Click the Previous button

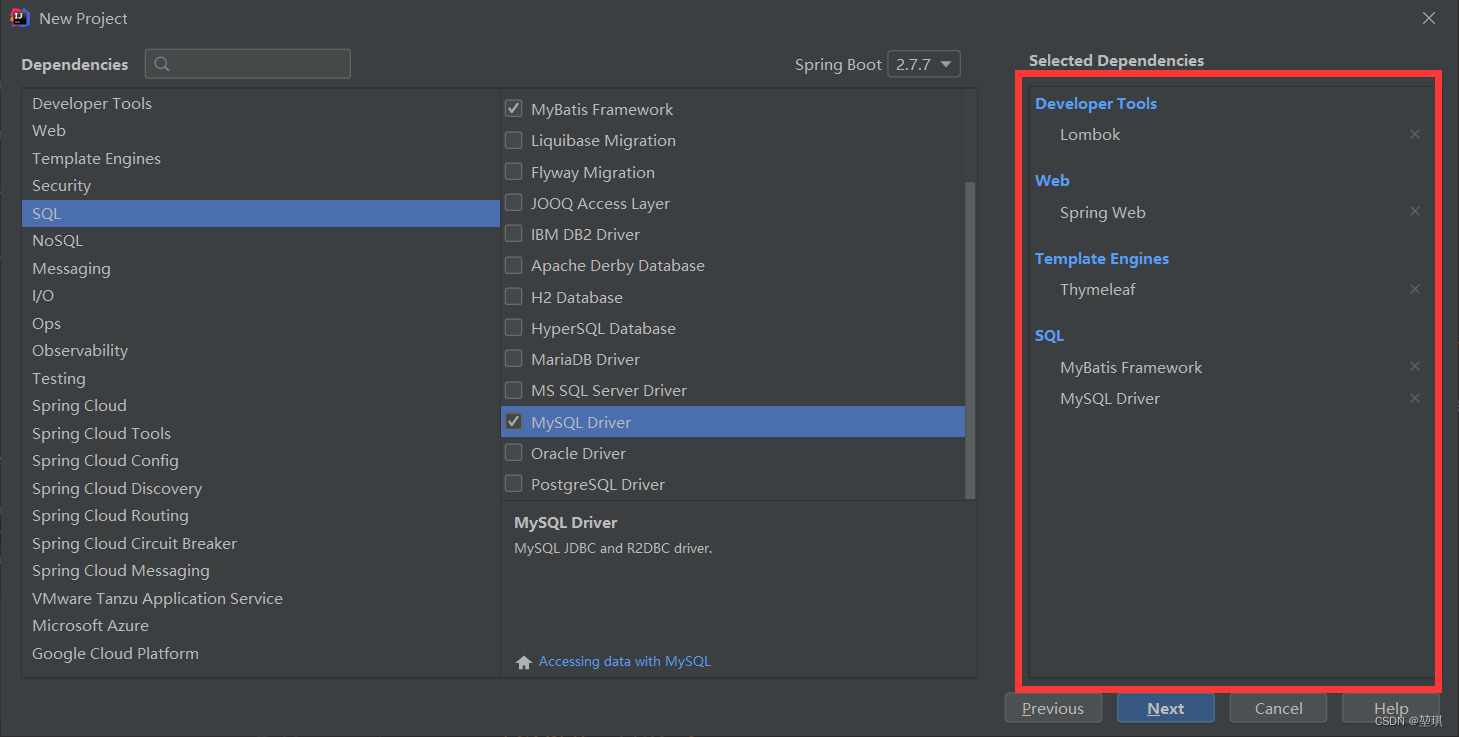tap(1053, 708)
